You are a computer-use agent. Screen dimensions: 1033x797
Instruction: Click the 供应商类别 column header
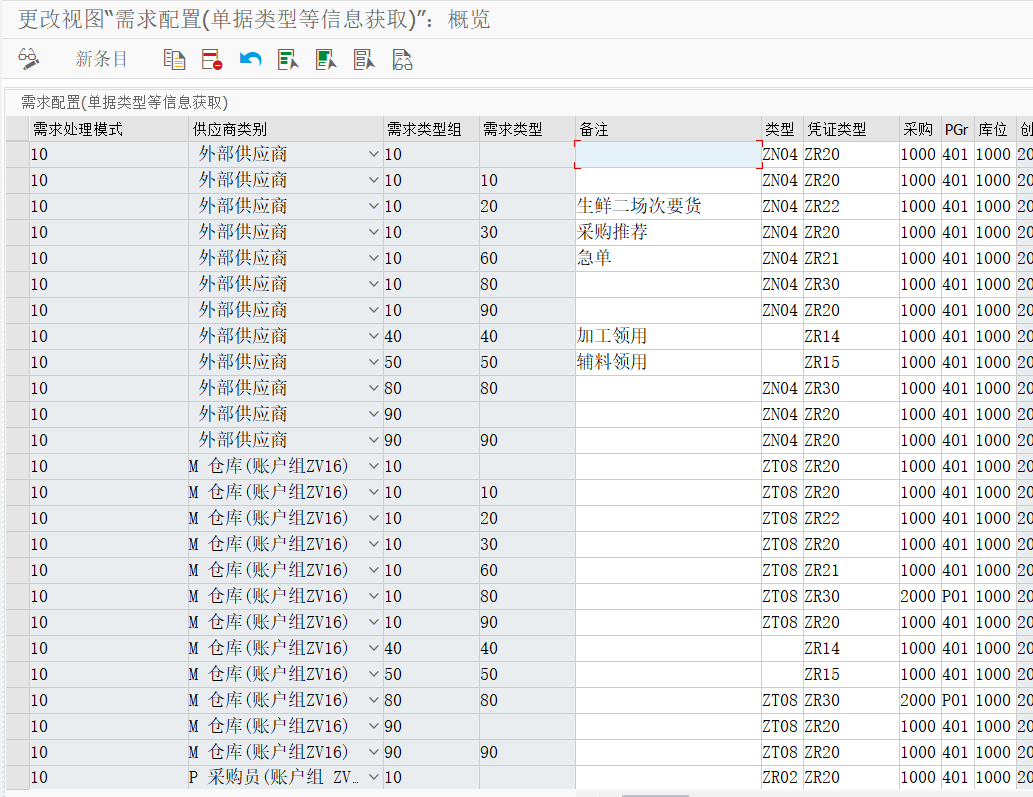pos(286,129)
